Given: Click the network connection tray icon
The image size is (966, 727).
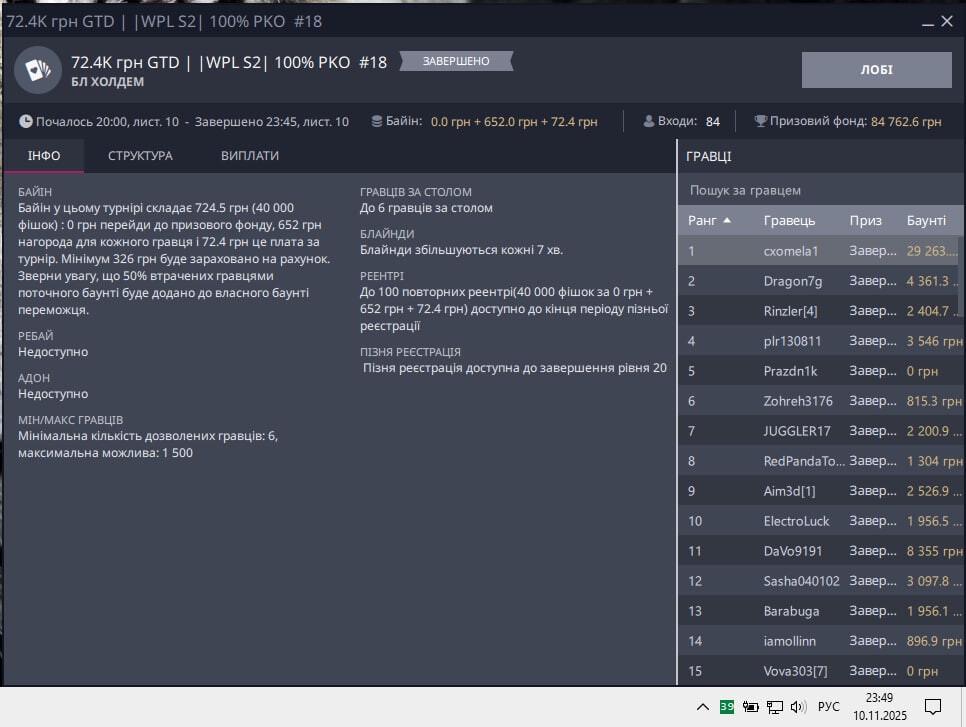Looking at the screenshot, I should [774, 706].
